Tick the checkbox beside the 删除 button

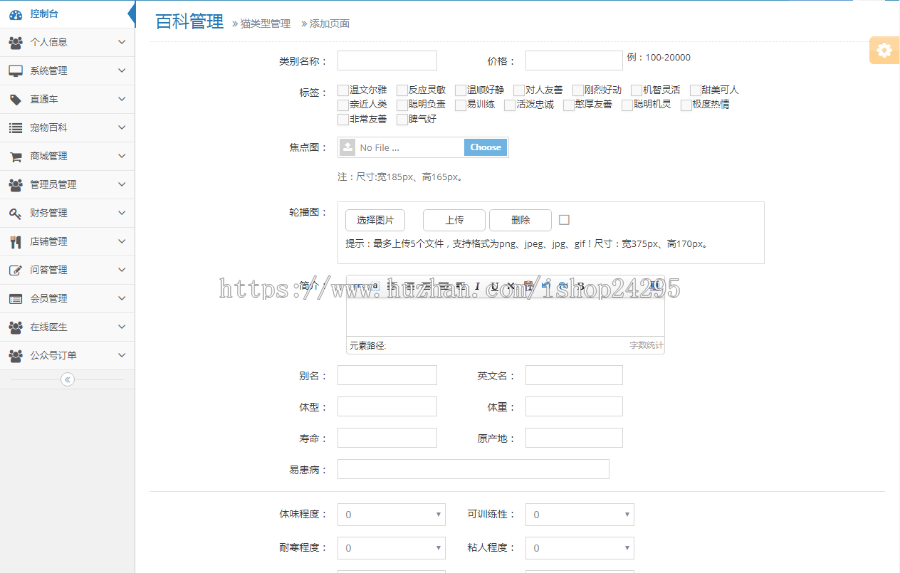pos(564,220)
